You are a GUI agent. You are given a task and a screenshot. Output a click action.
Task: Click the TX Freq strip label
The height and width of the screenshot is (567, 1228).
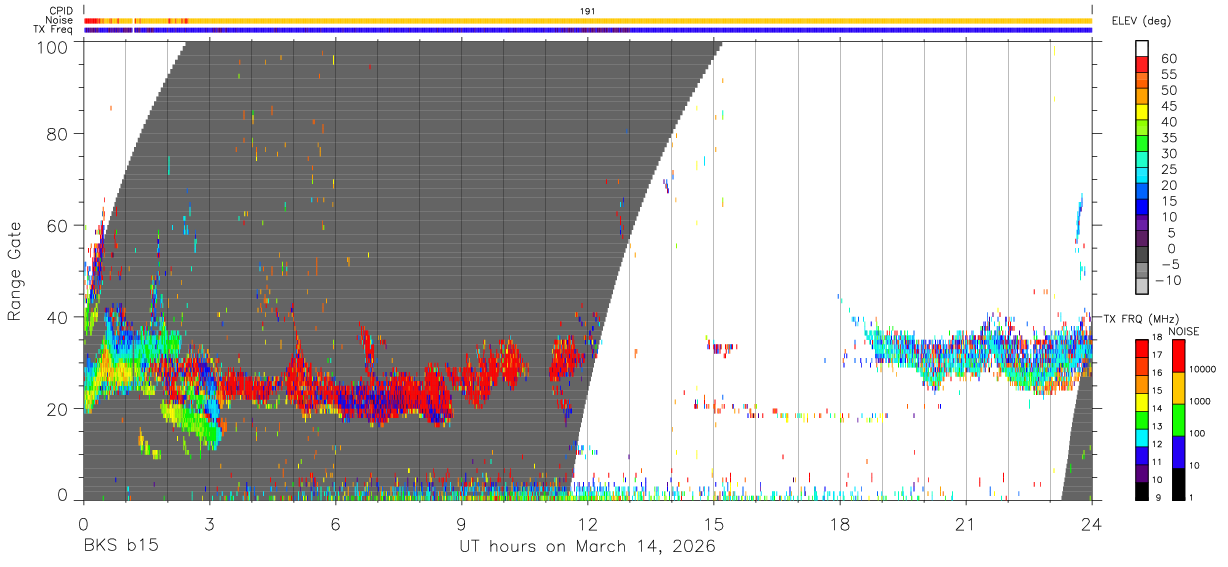point(53,30)
